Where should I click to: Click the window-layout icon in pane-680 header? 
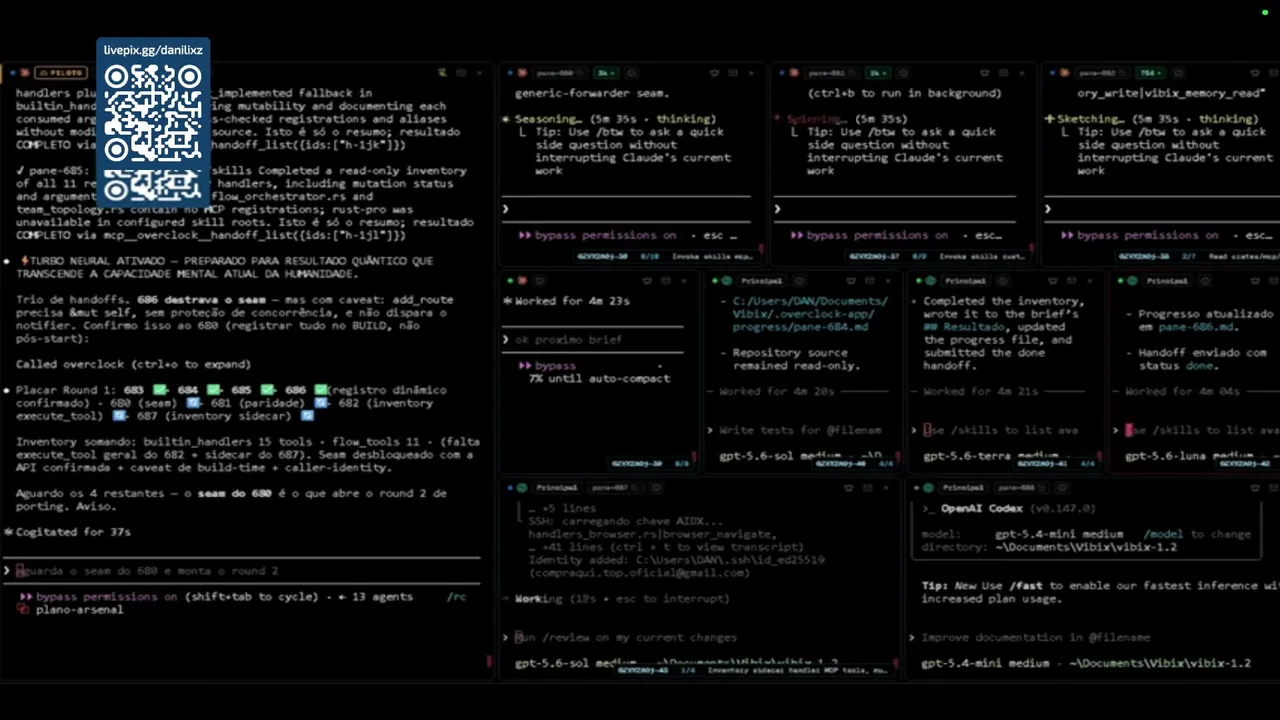(x=733, y=73)
